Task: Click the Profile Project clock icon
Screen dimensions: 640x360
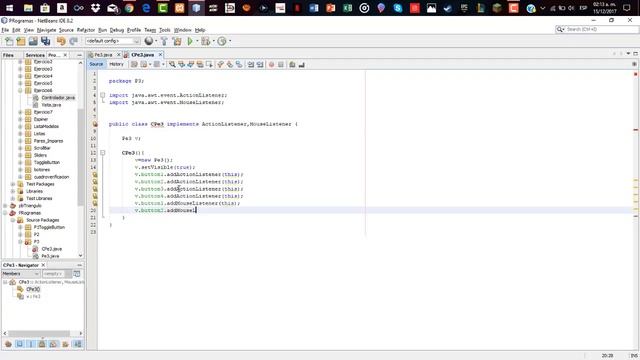Action: tap(222, 41)
